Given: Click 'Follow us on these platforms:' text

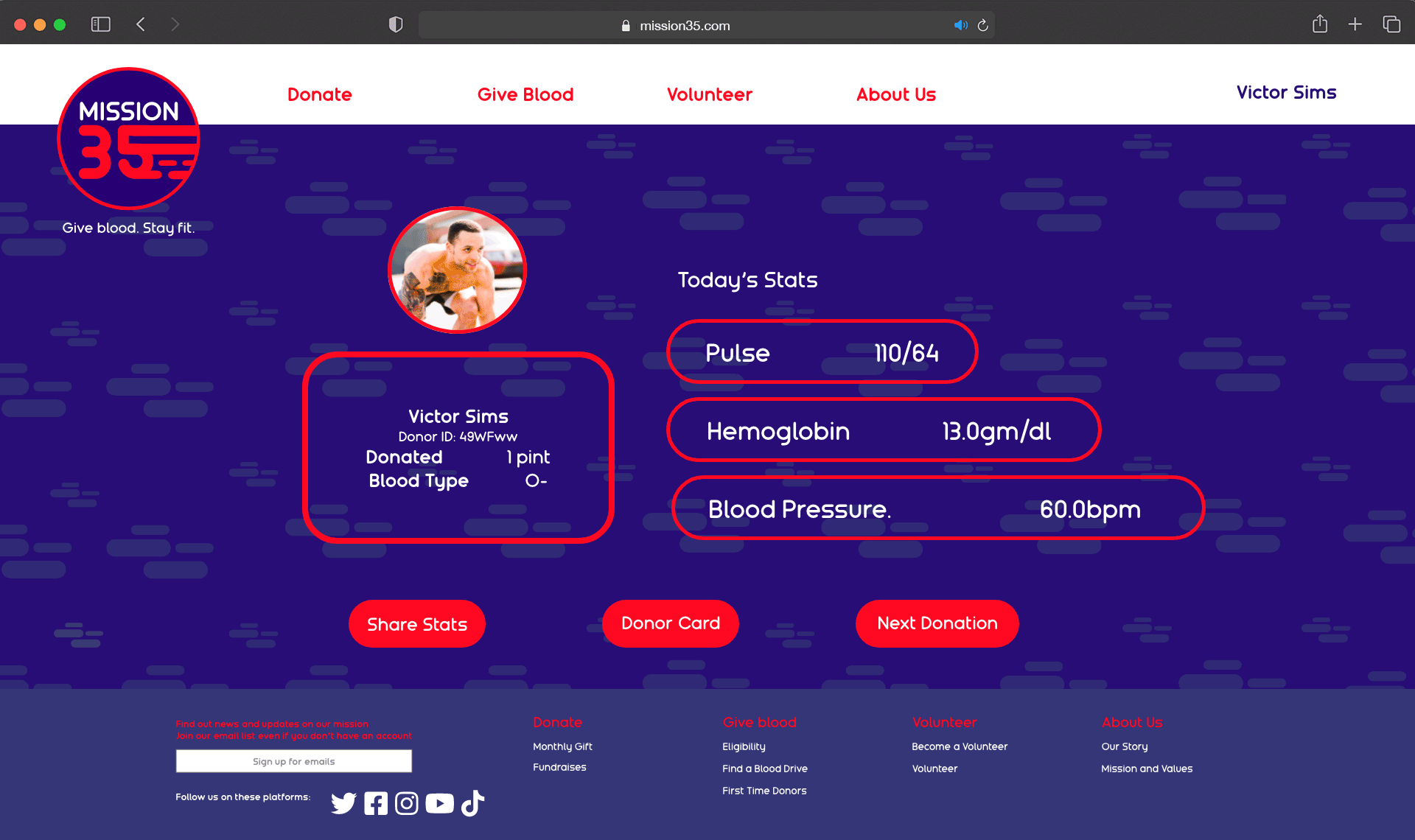Looking at the screenshot, I should pos(243,797).
